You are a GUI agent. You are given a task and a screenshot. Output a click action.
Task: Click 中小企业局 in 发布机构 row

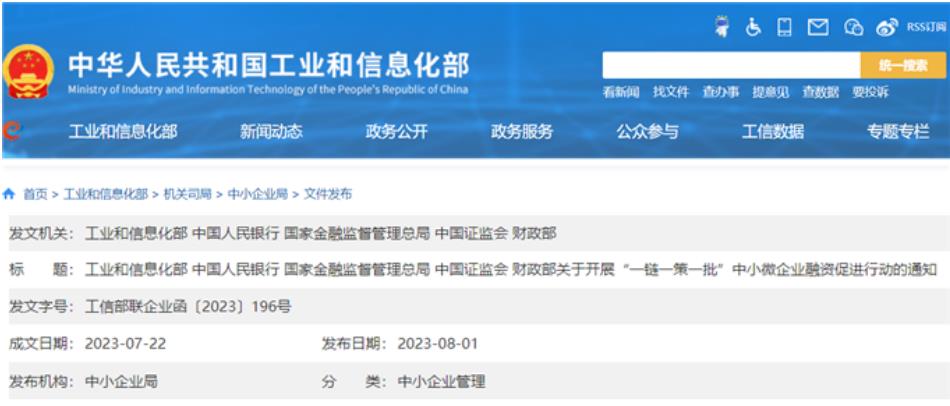121,382
